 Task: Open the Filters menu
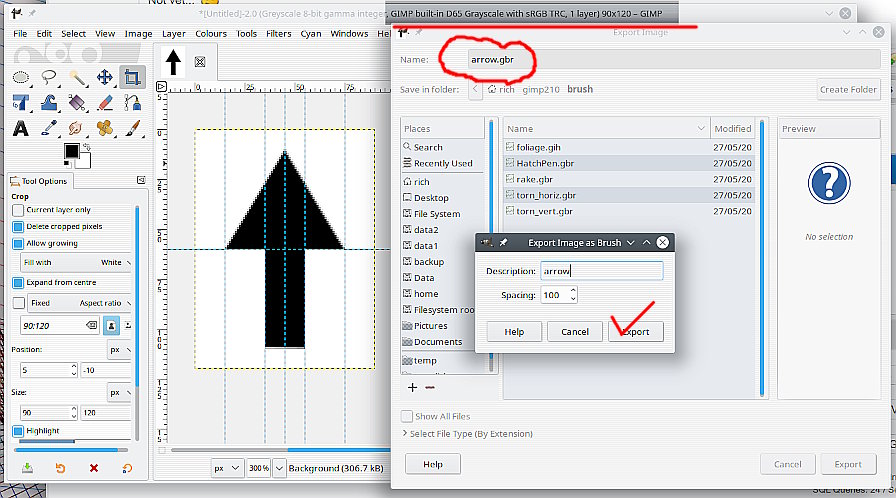[279, 33]
